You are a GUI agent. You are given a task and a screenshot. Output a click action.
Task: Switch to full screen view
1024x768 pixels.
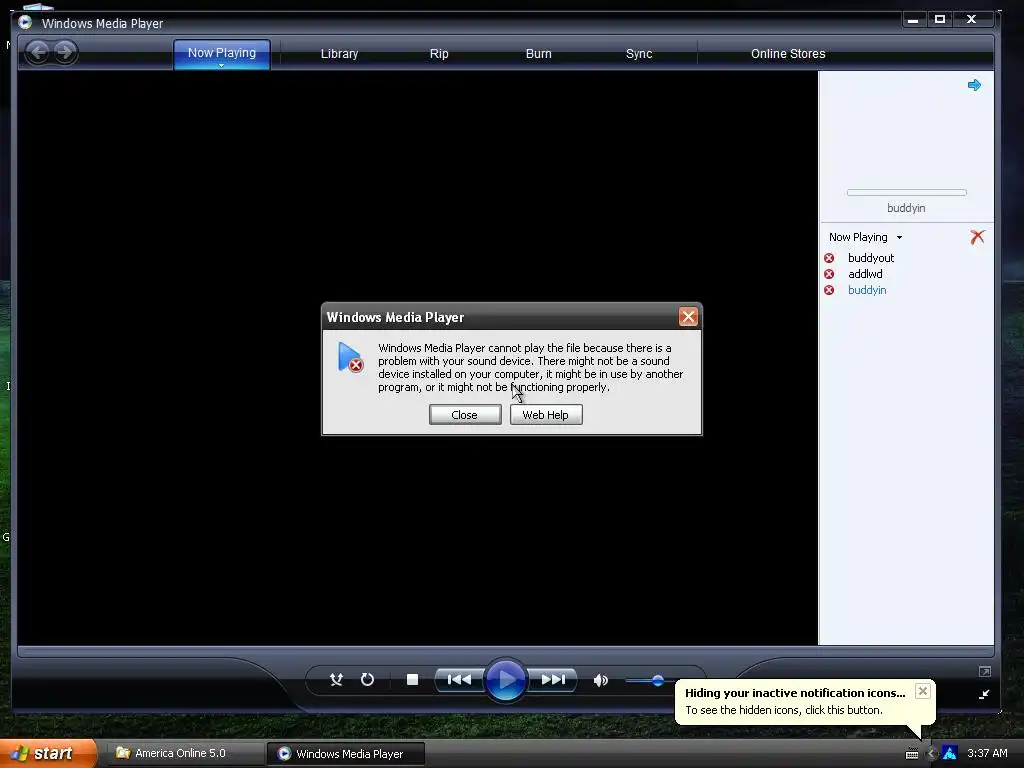(x=985, y=671)
